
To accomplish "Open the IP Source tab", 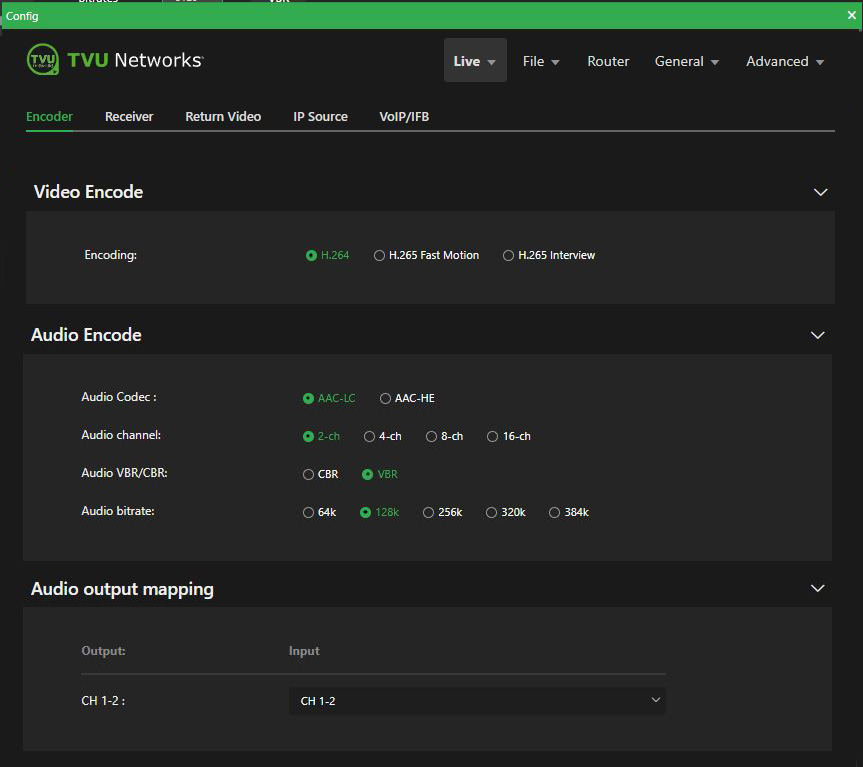I will [x=320, y=116].
